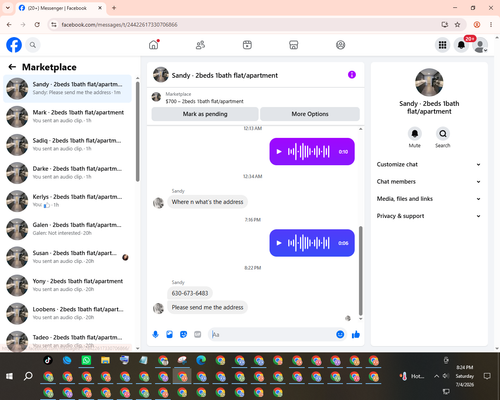This screenshot has width=500, height=400.
Task: Click the $700 Marketplace listing link
Action: pyautogui.click(x=204, y=101)
